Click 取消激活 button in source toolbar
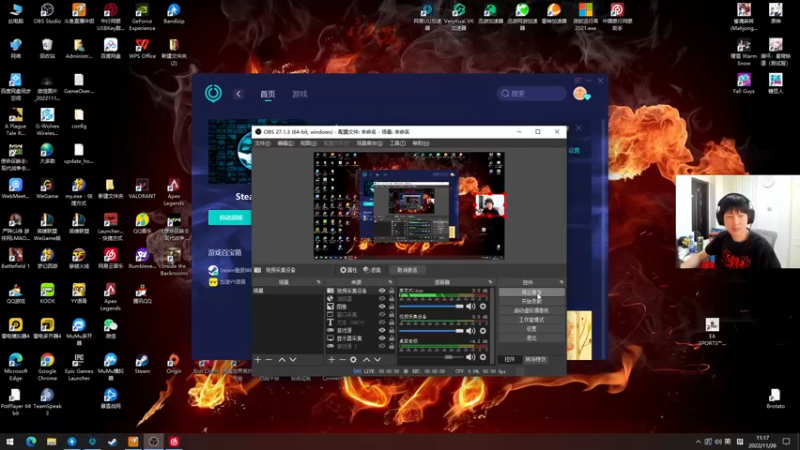 [407, 270]
